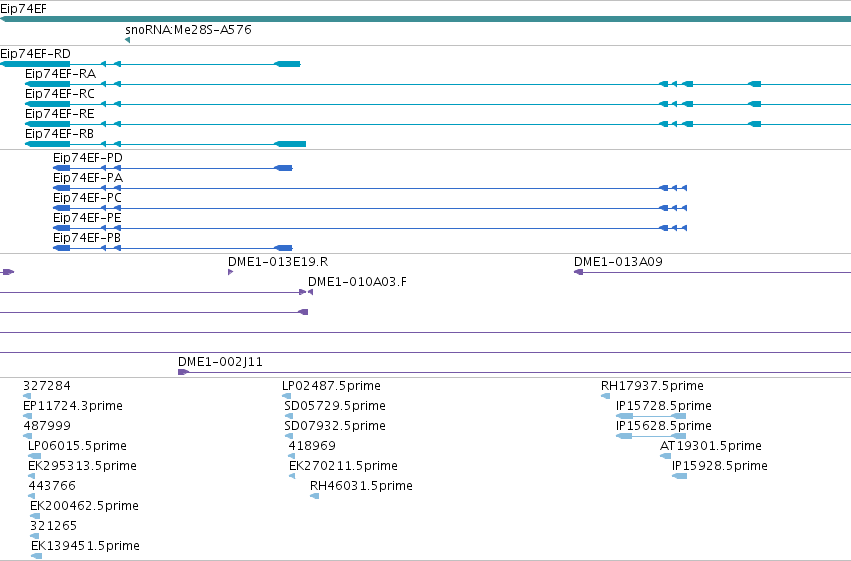This screenshot has height=561, width=851.
Task: Click the DME1-013E19.R feature label
Action: click(278, 262)
